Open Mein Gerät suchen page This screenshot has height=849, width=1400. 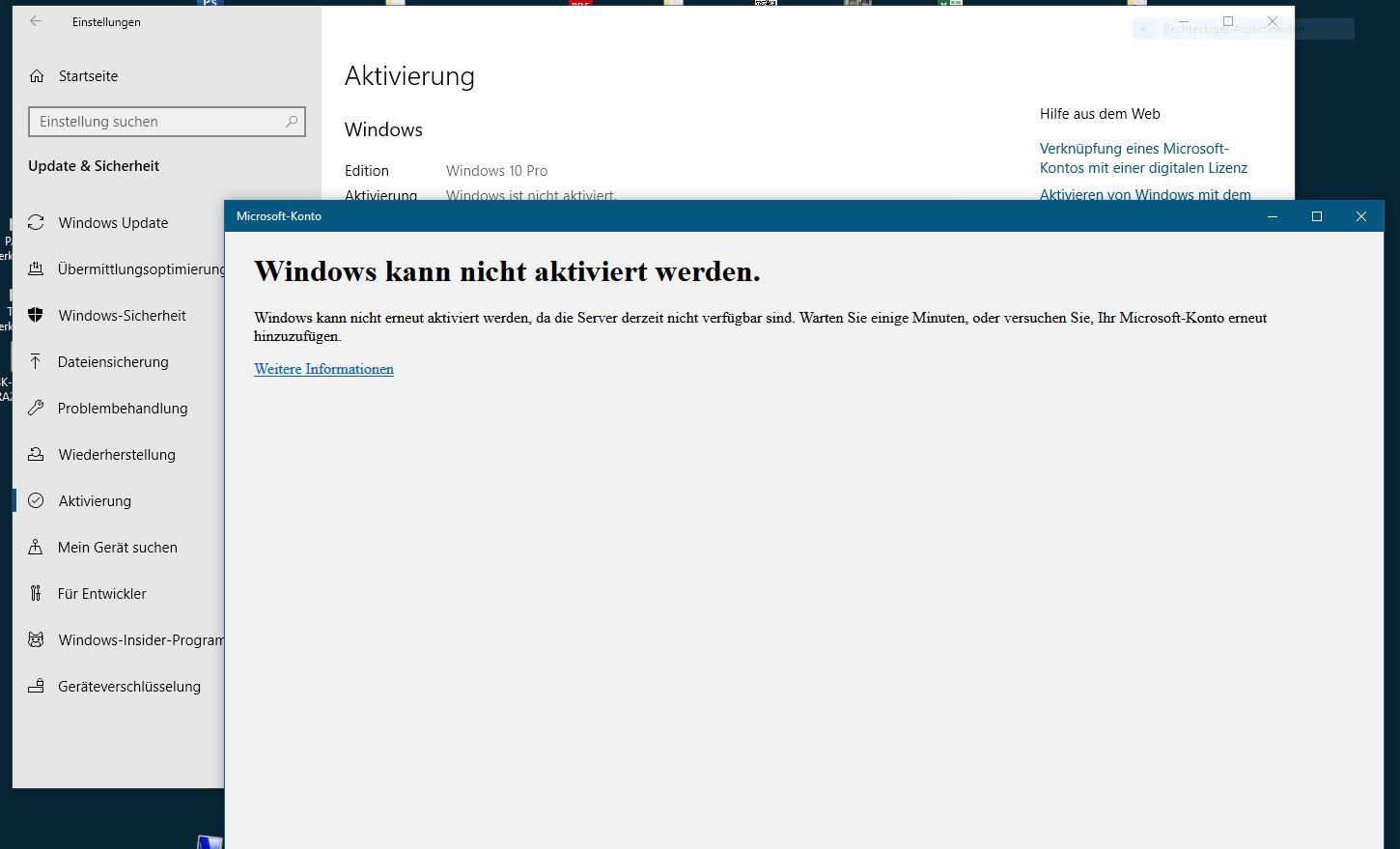click(117, 548)
